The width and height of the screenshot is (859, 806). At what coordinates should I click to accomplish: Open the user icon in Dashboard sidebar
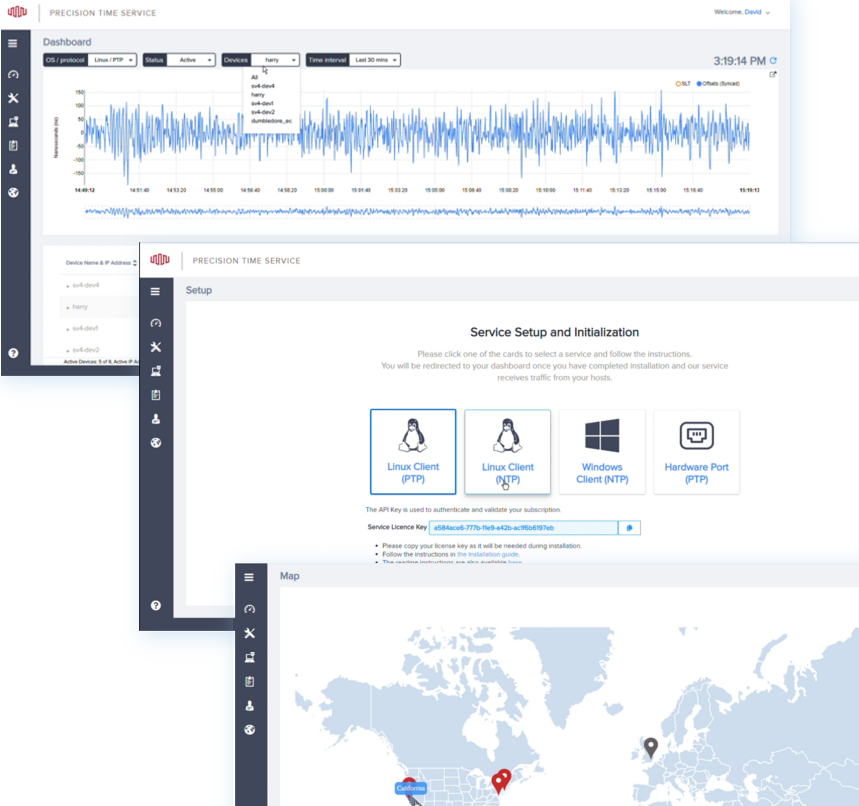coord(13,169)
